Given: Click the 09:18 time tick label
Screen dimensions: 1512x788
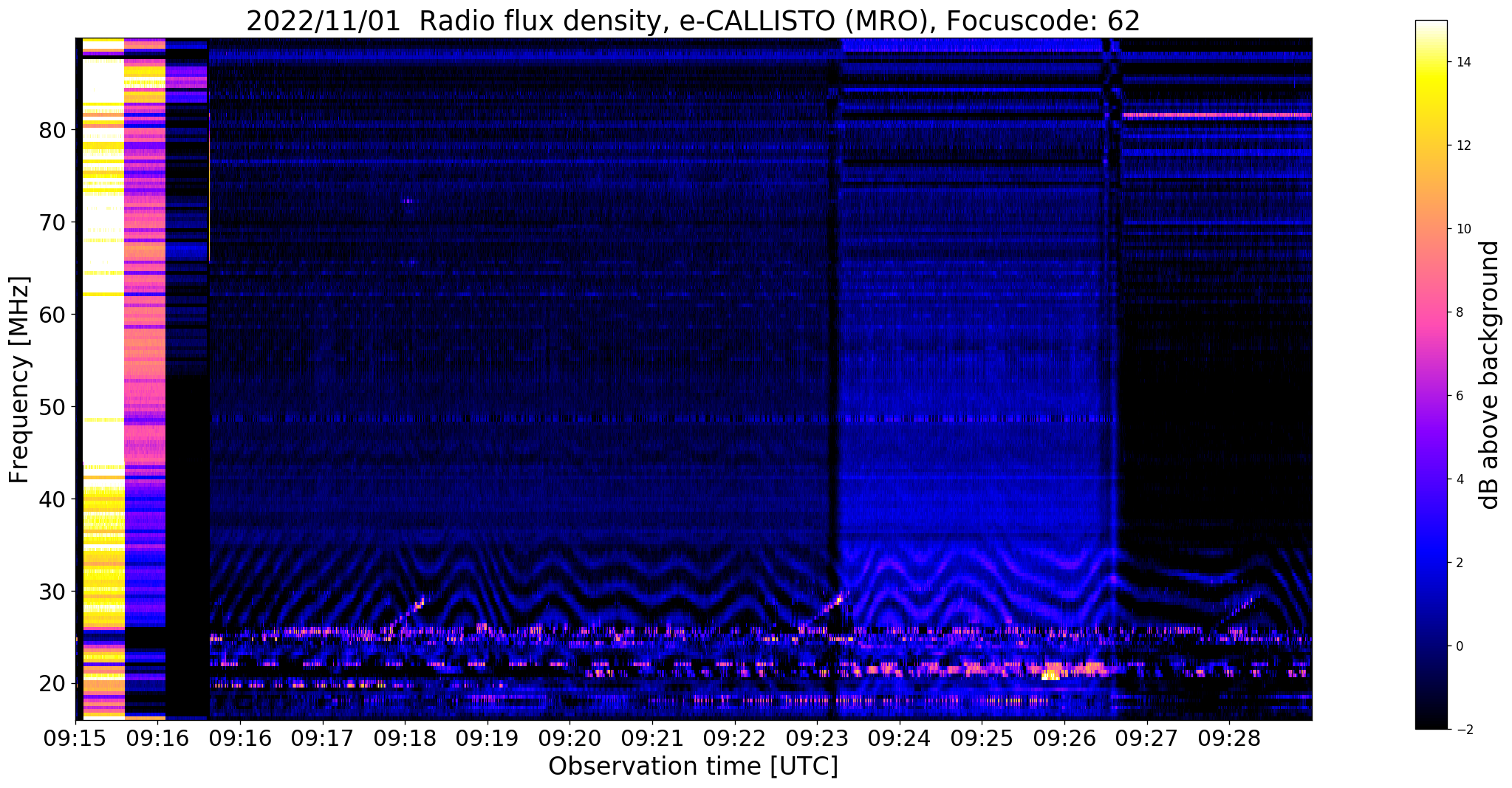Looking at the screenshot, I should click(x=405, y=739).
